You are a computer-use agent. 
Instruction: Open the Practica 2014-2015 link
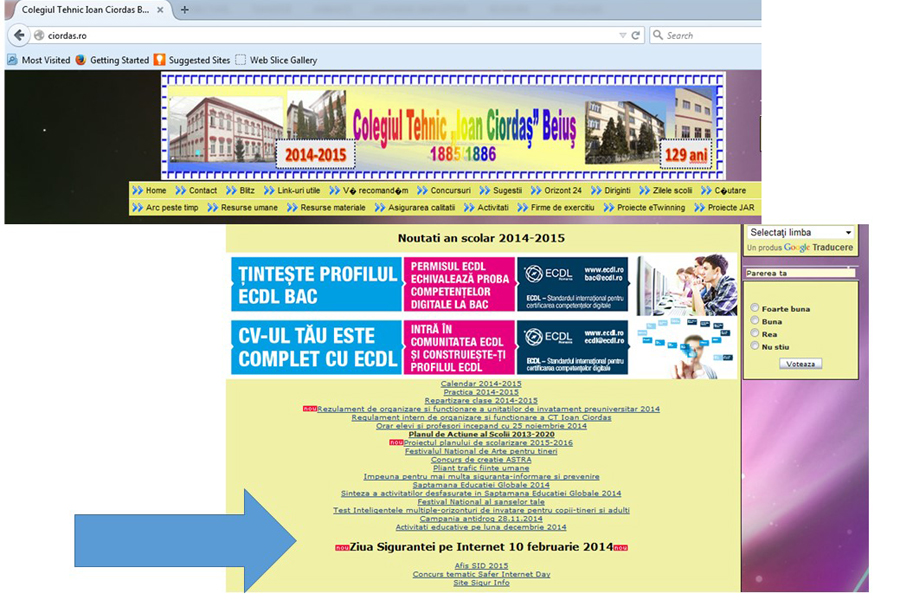(x=481, y=392)
